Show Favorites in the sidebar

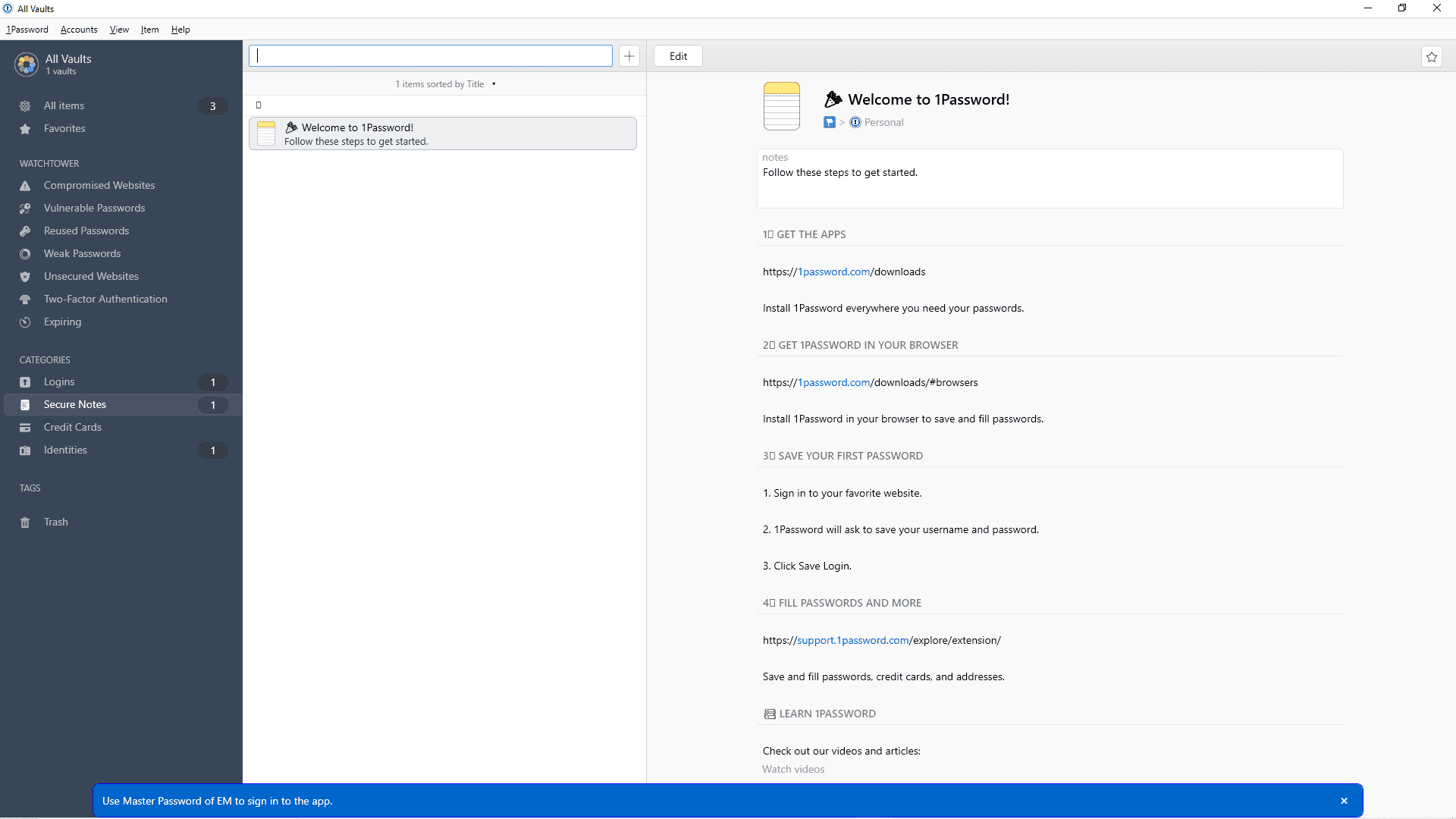coord(121,129)
